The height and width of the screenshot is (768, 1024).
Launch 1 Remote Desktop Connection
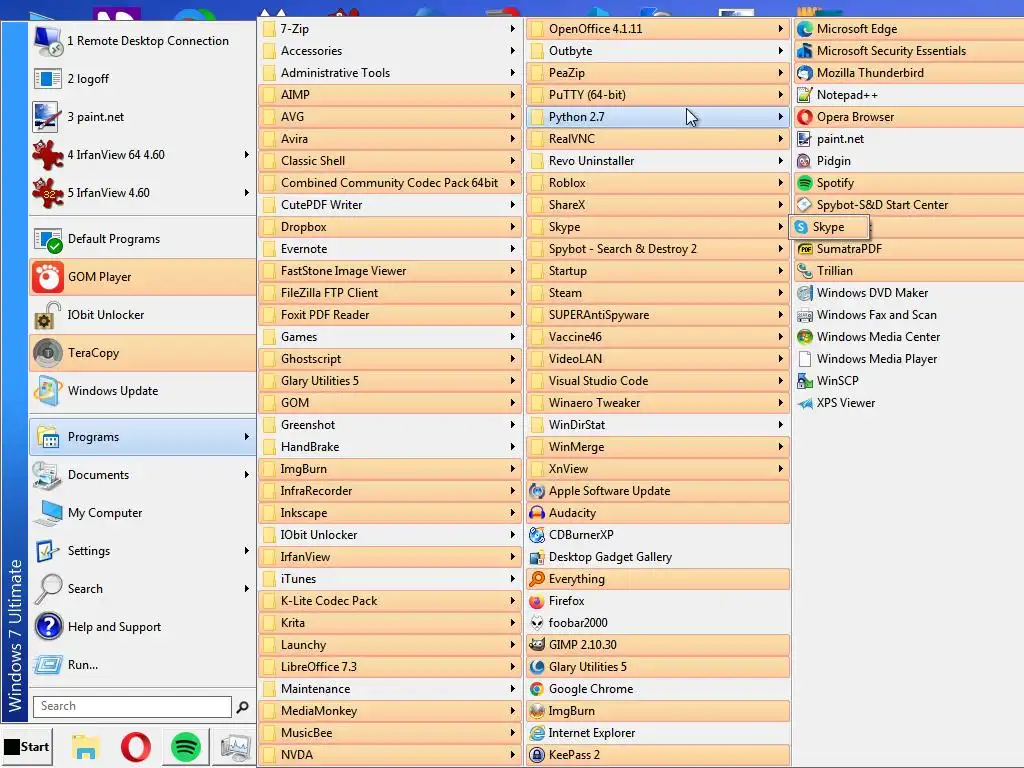(x=142, y=40)
